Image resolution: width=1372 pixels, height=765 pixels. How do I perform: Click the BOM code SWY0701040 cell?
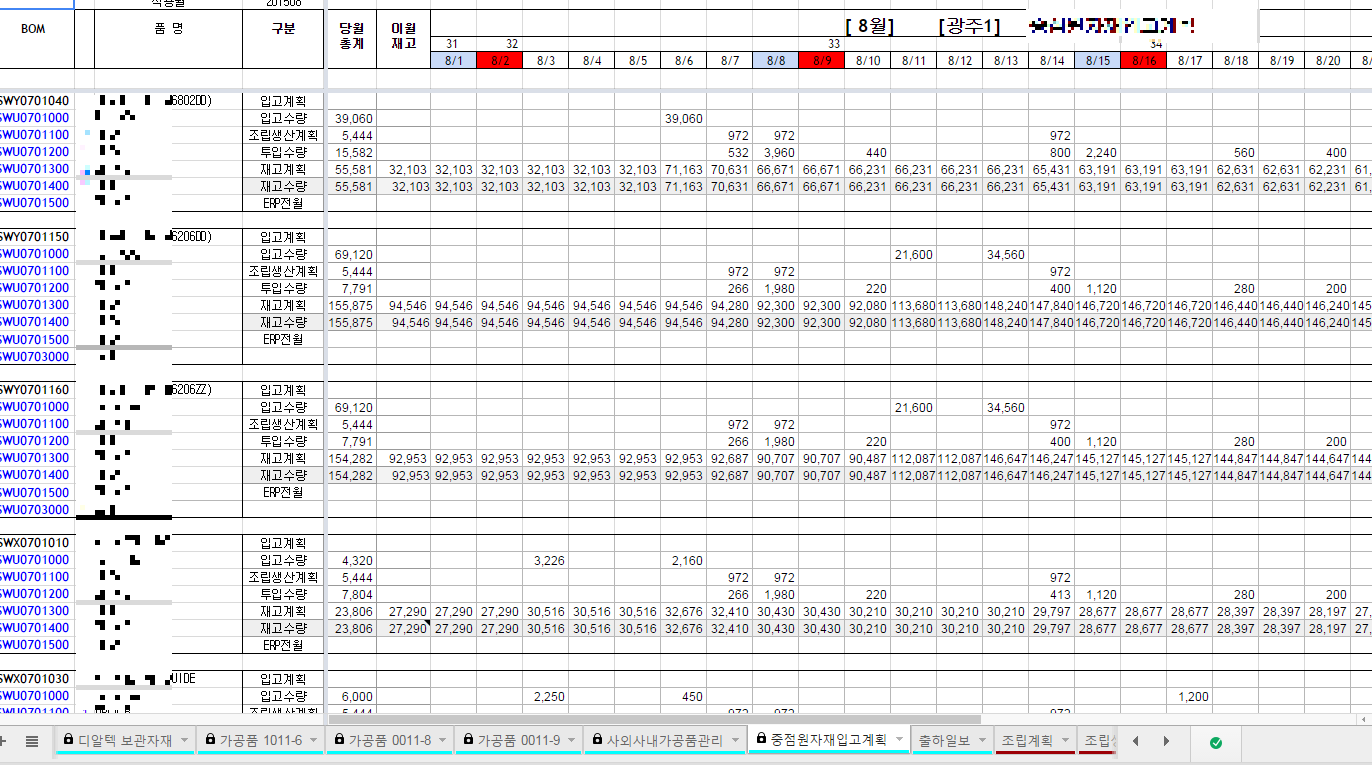tap(34, 101)
